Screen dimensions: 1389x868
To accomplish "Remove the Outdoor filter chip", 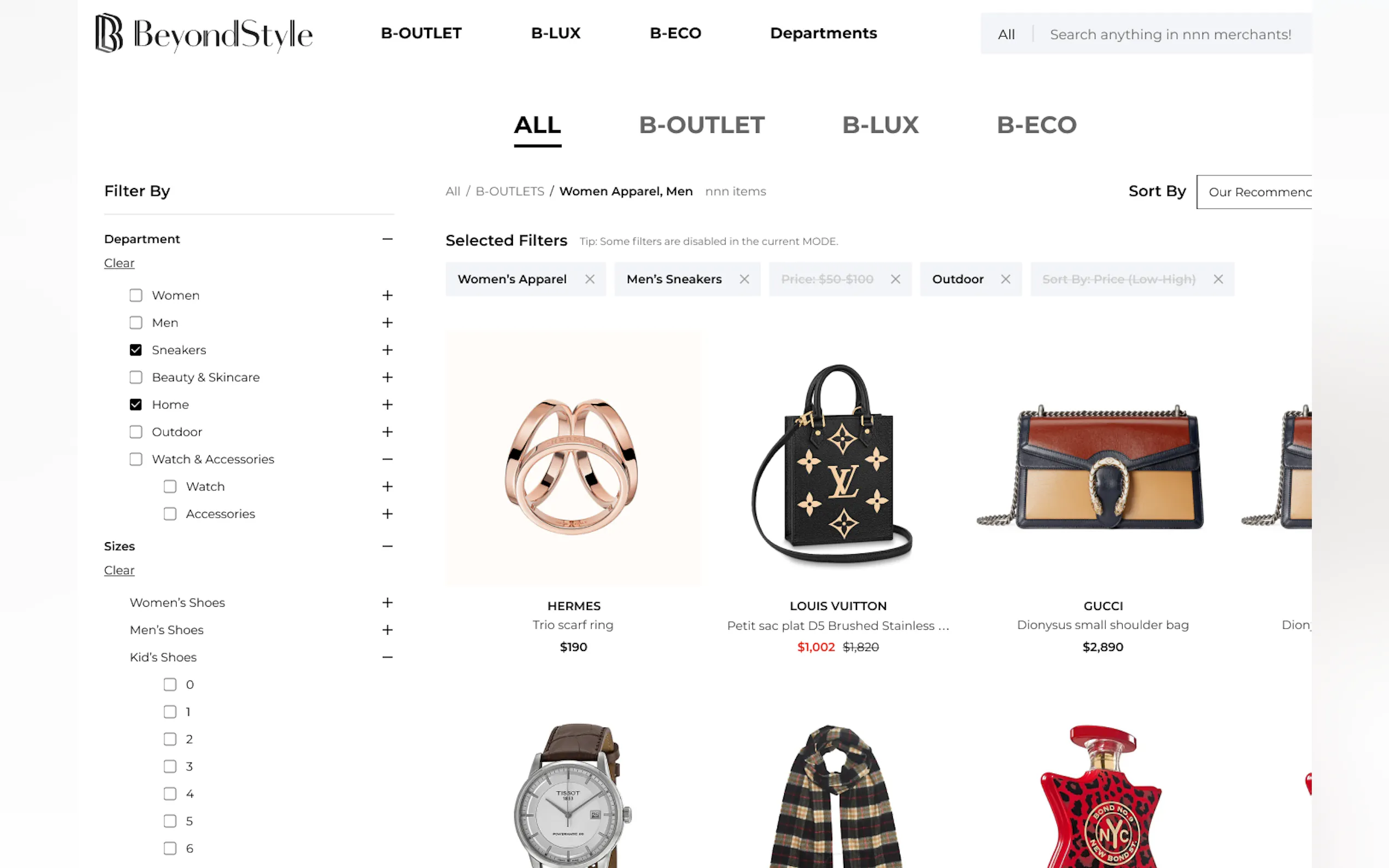I will (1006, 279).
